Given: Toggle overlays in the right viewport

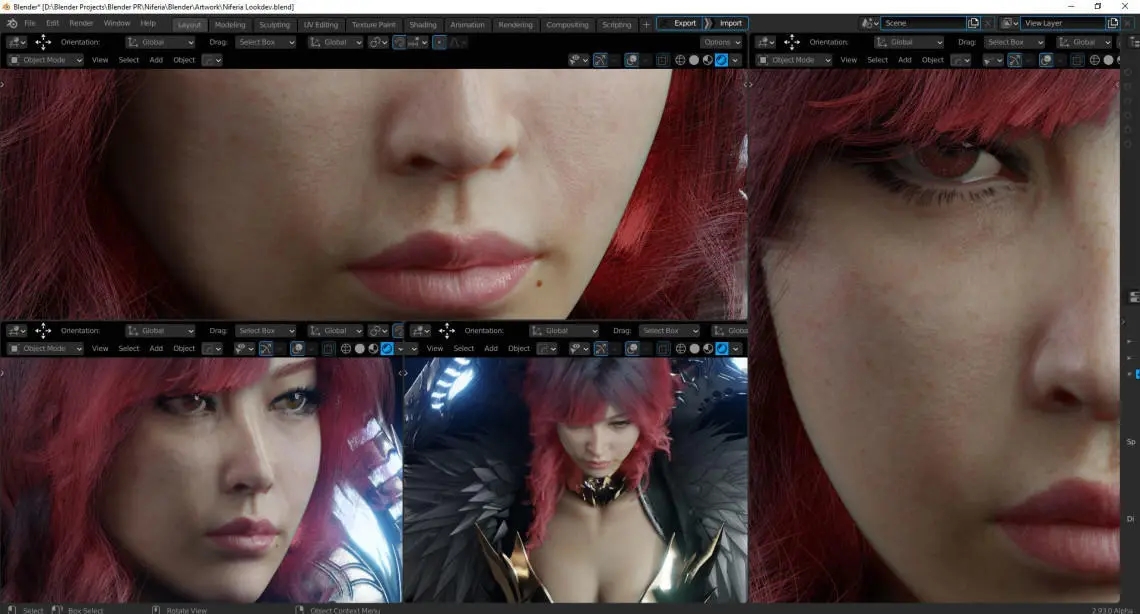Looking at the screenshot, I should (1045, 60).
